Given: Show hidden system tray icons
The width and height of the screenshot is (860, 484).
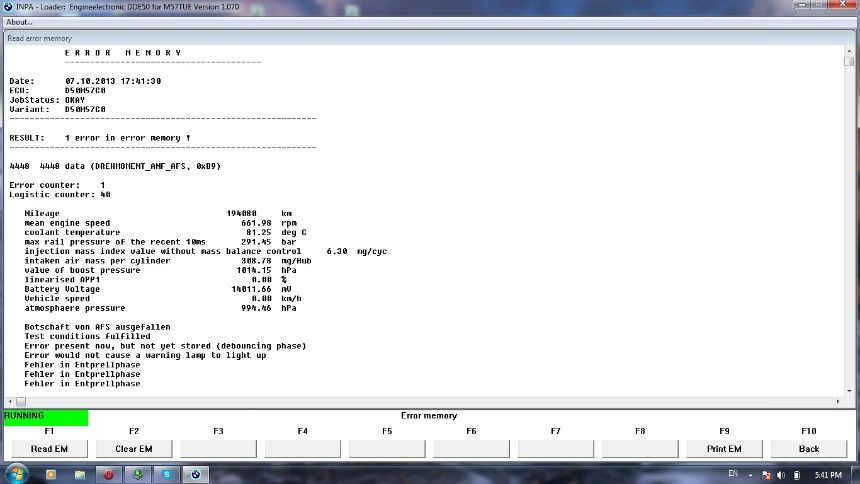Looking at the screenshot, I should (750, 474).
